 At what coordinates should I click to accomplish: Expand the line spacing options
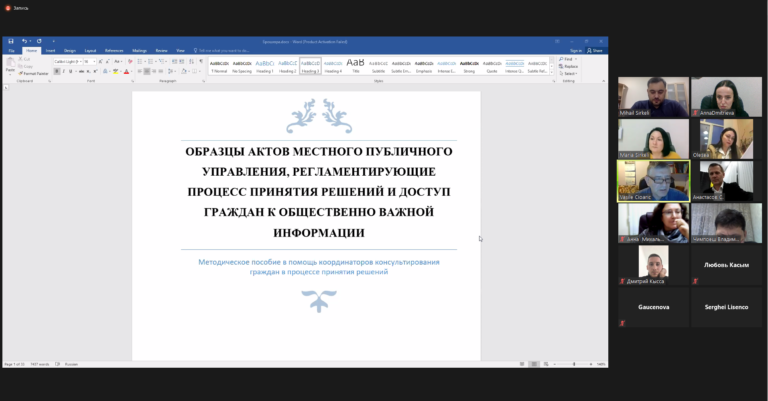tap(171, 71)
